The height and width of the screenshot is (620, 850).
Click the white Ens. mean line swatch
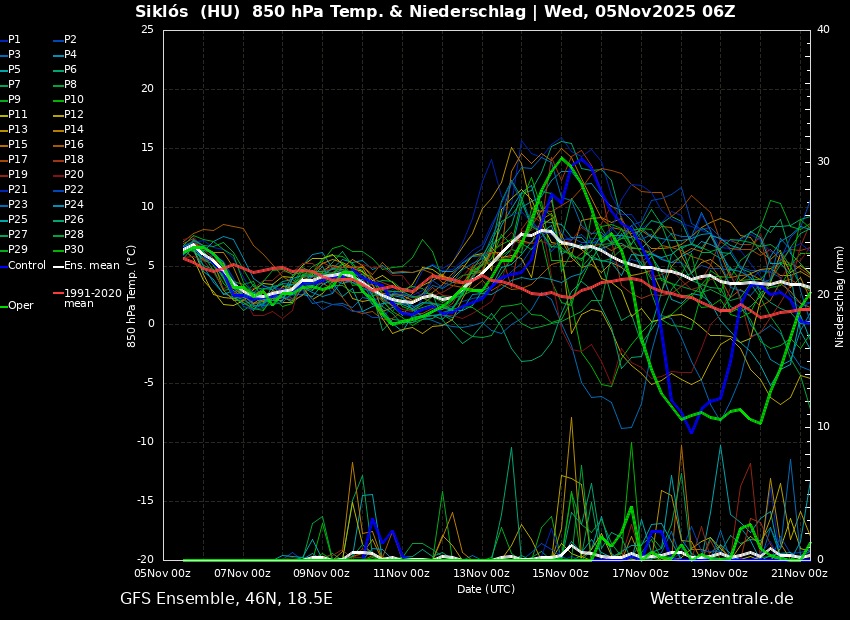coord(57,266)
